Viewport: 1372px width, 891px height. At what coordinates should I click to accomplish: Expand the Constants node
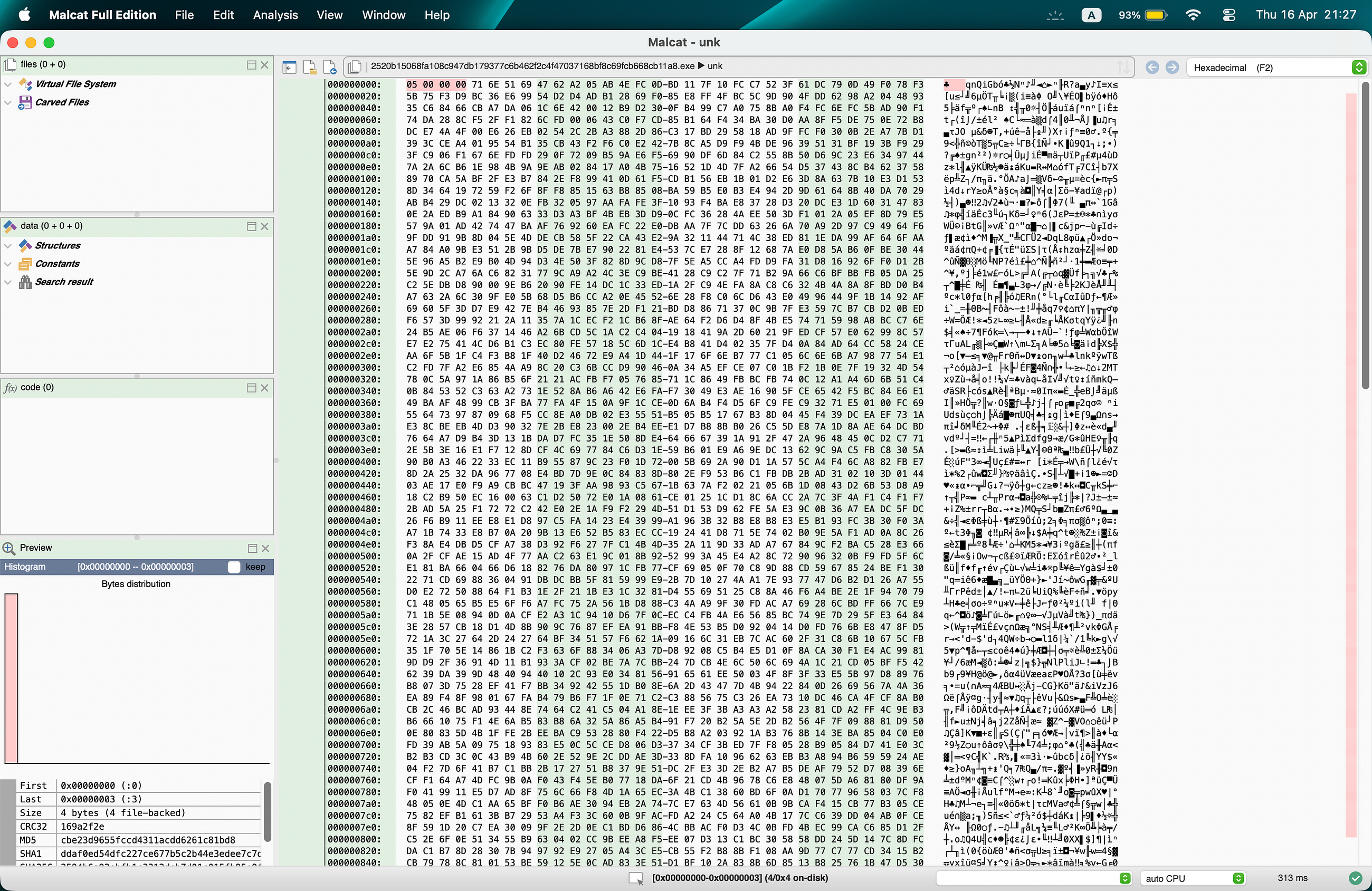(x=8, y=264)
